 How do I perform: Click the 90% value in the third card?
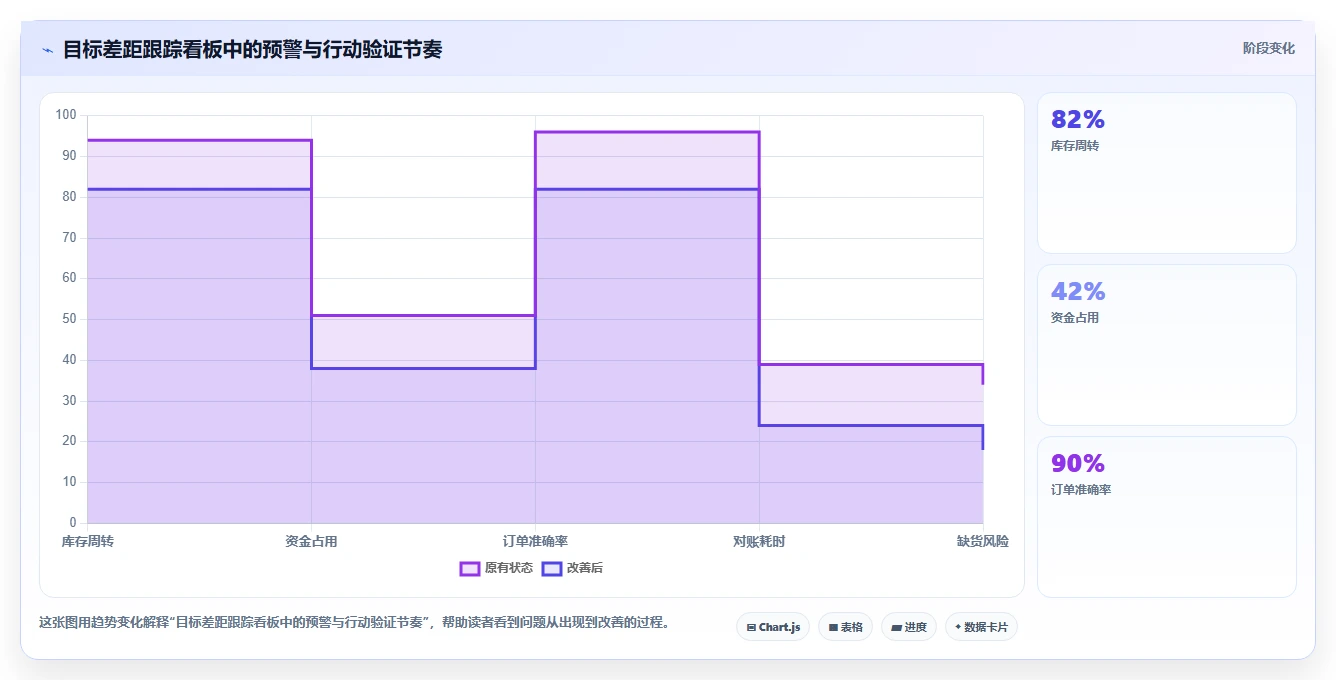(1078, 463)
